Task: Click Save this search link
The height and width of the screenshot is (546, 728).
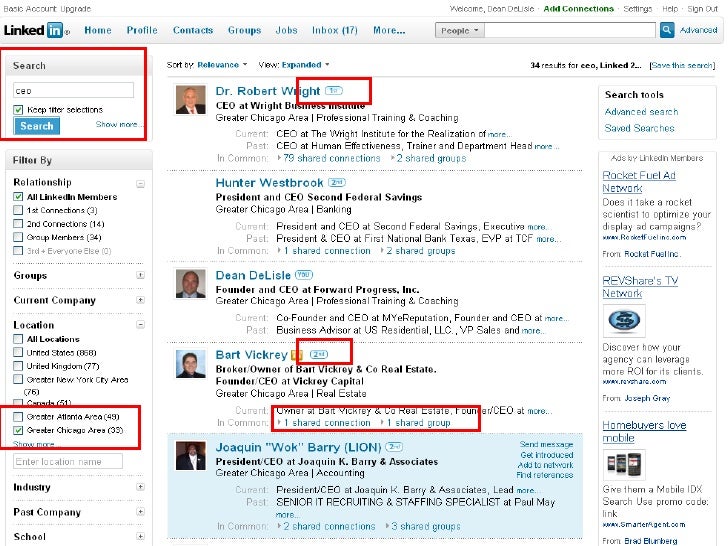Action: point(682,65)
